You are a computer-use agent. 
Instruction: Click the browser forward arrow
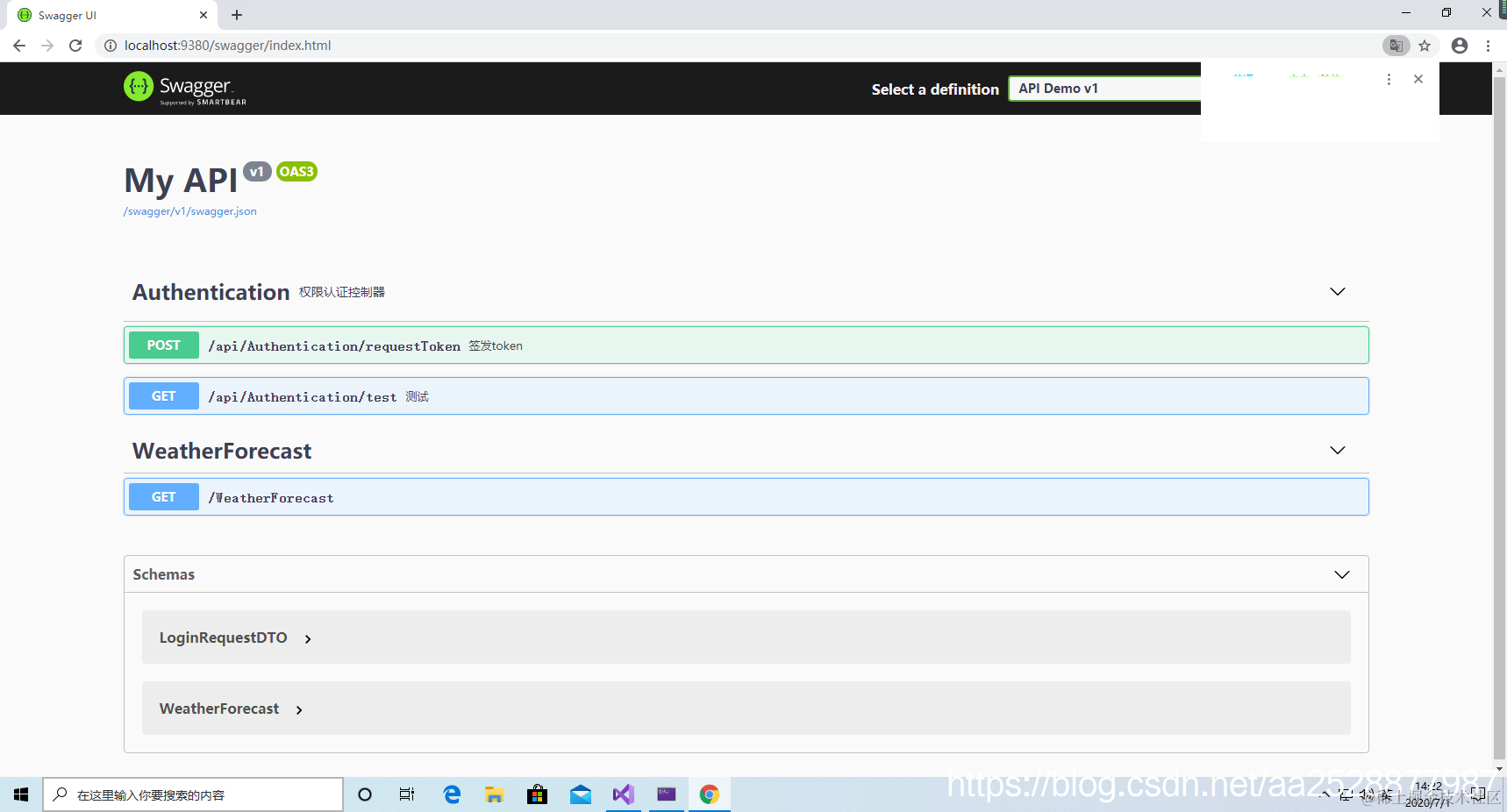(47, 46)
